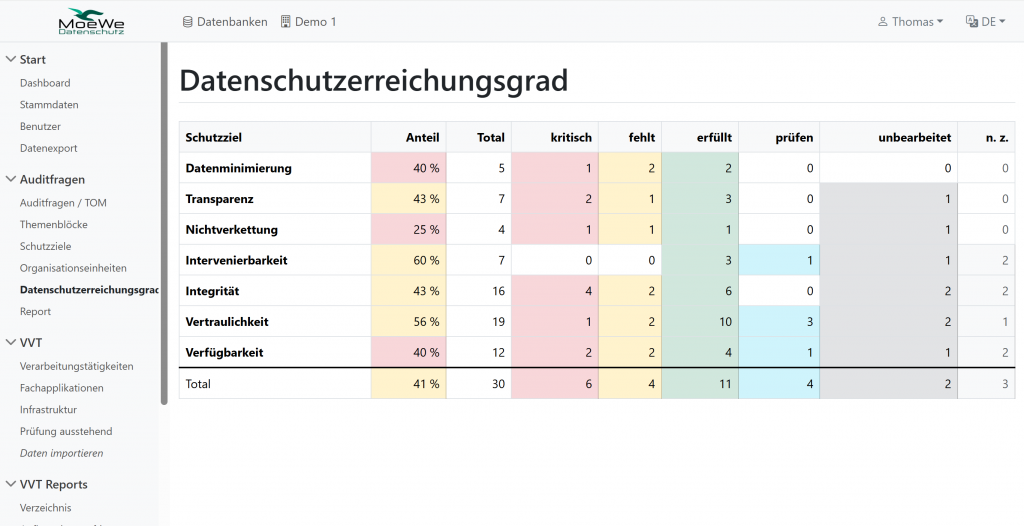Click the Demo 1 building icon

click(286, 22)
